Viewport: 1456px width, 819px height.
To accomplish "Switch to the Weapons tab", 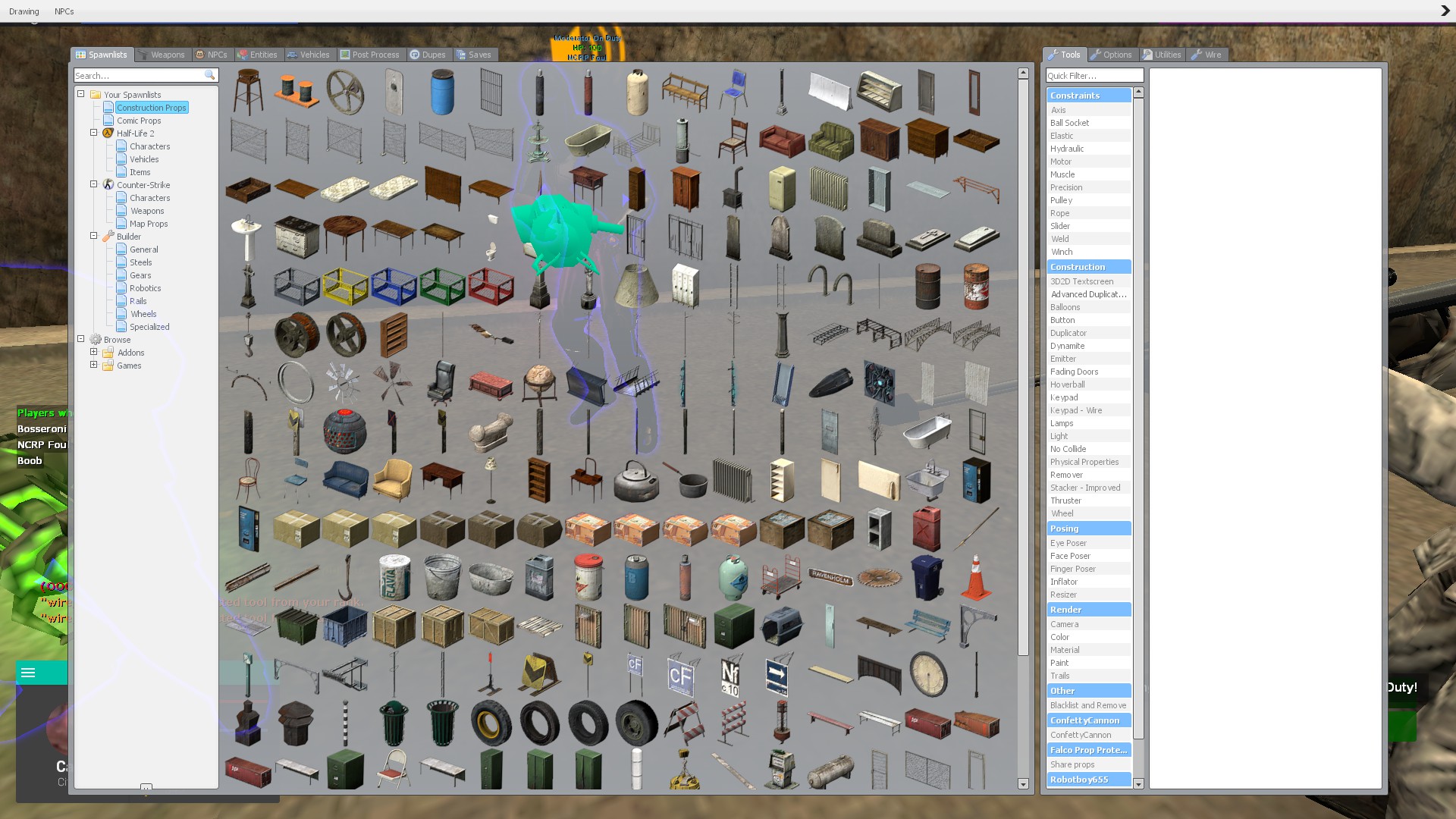I will pyautogui.click(x=162, y=55).
